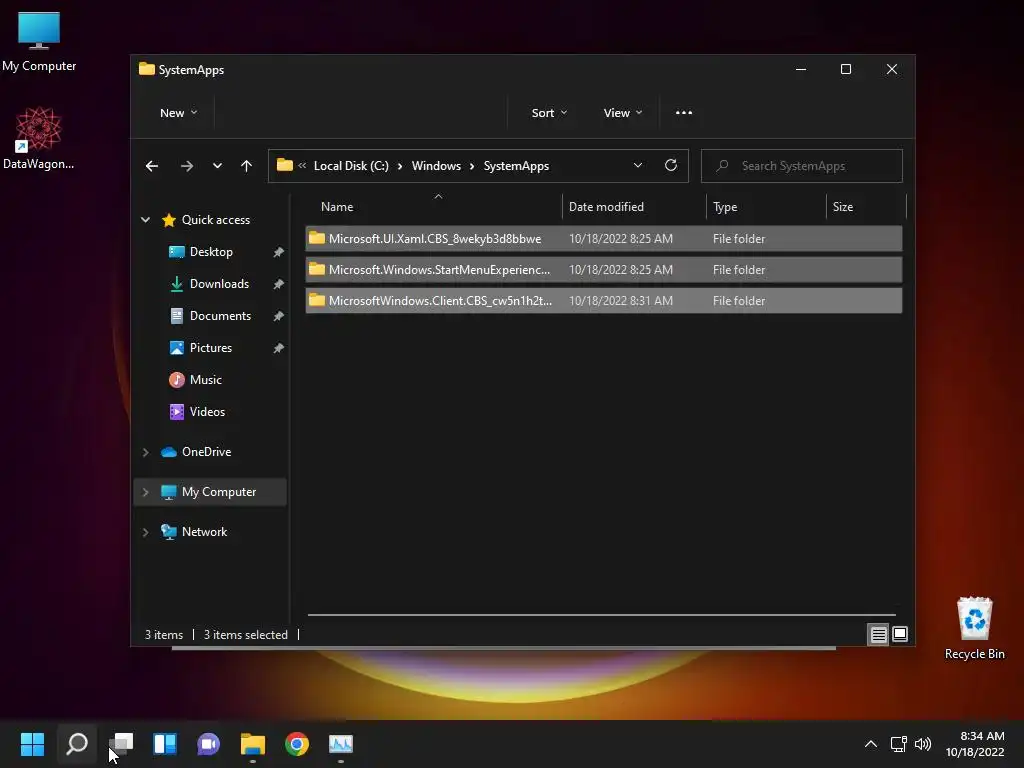Image resolution: width=1024 pixels, height=768 pixels.
Task: Select Network in navigation pane
Action: pos(204,532)
